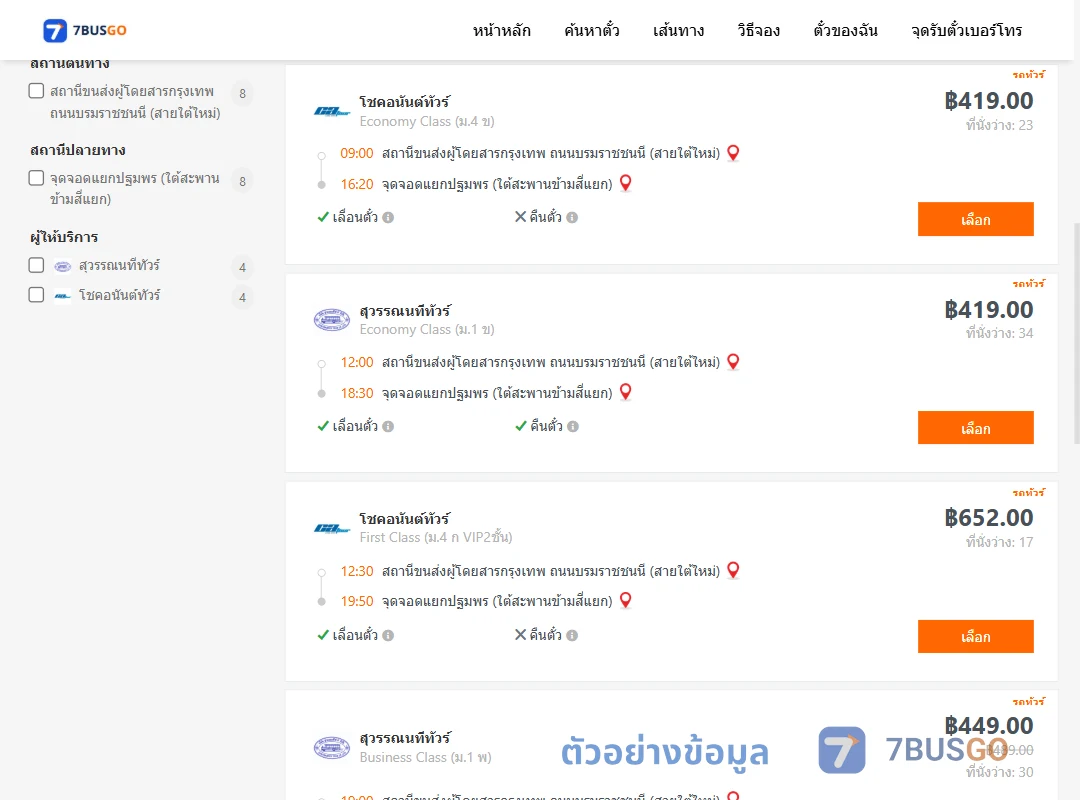Click the 09:00 departure time
The width and height of the screenshot is (1080, 800).
[x=357, y=154]
